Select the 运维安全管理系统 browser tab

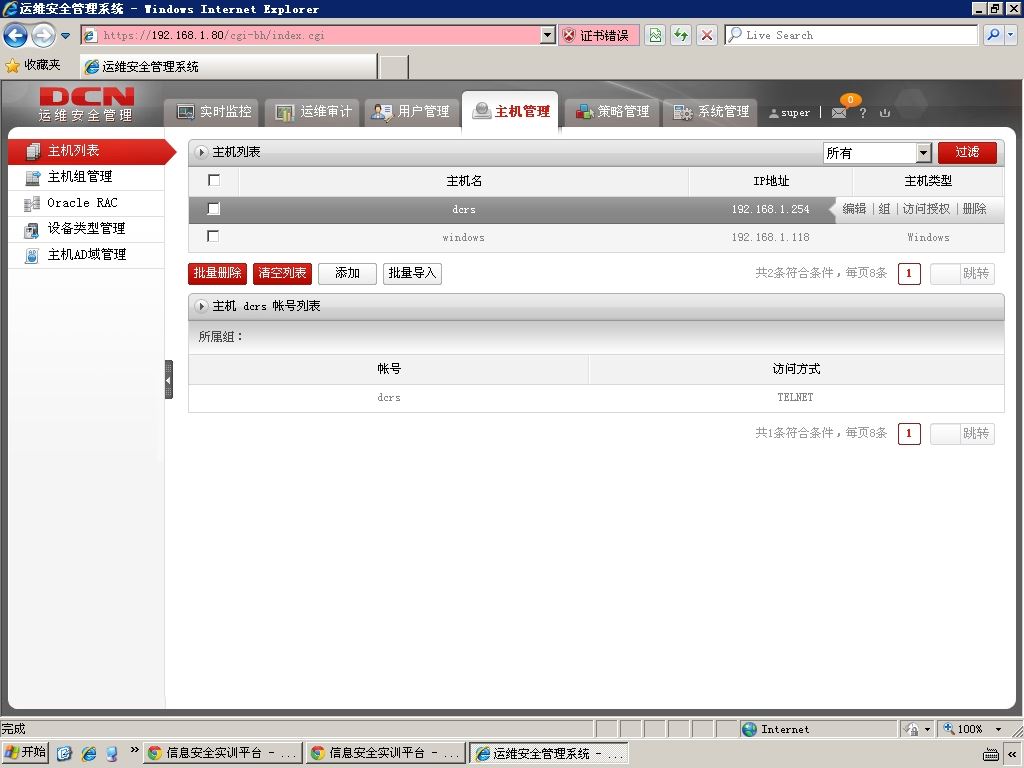click(x=229, y=67)
